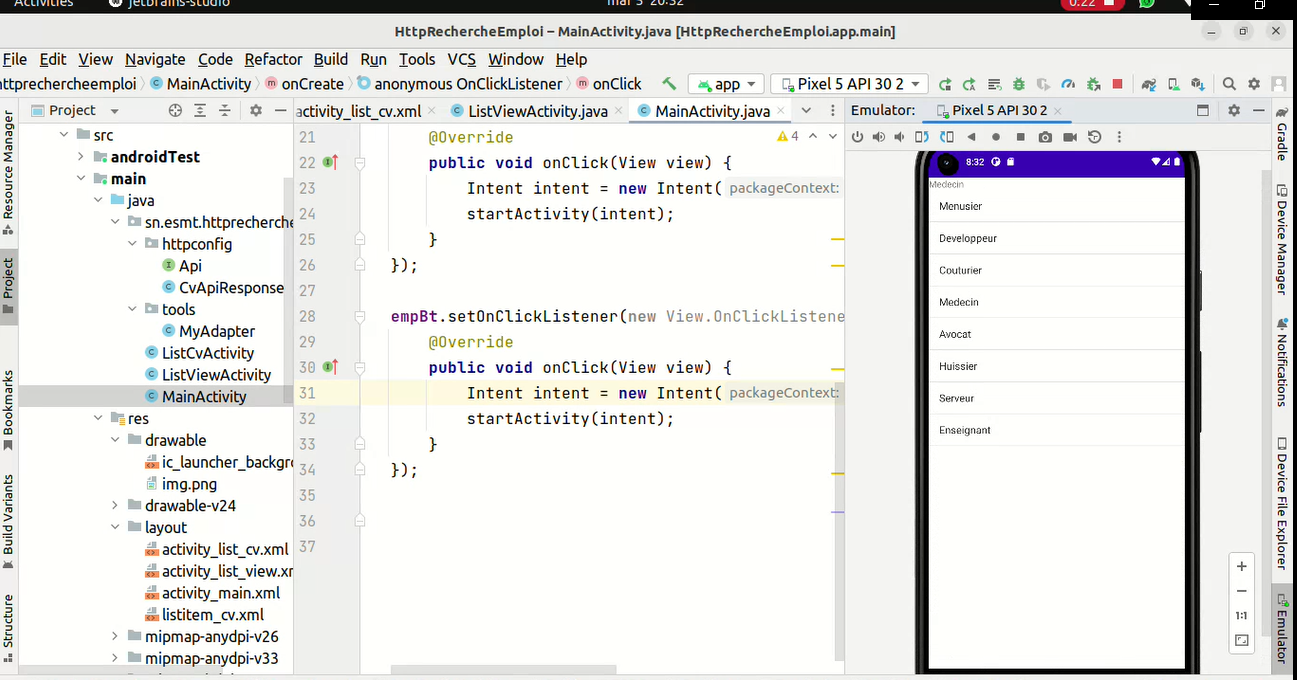Zoom out emulator with minus button

(x=1242, y=591)
